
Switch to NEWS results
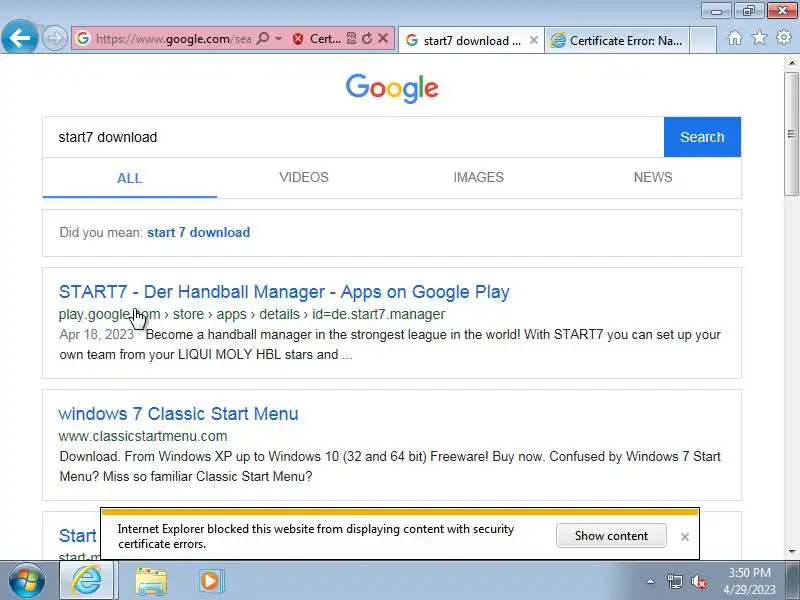pos(653,178)
